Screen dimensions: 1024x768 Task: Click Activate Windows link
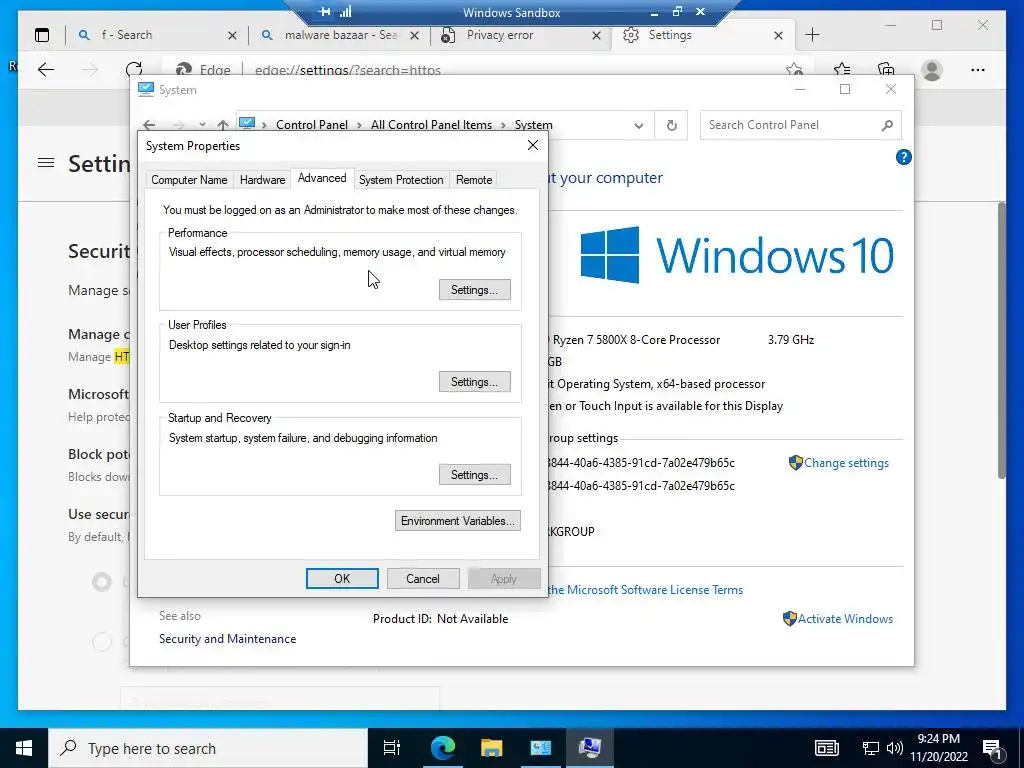(x=845, y=618)
